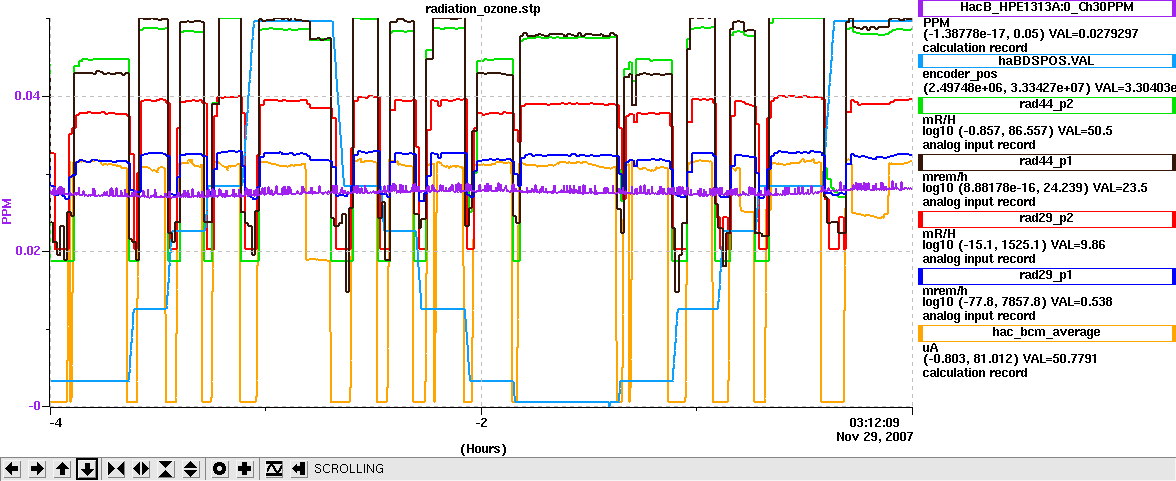1176x481 pixels.
Task: Click the pan down arrow button
Action: 88,469
